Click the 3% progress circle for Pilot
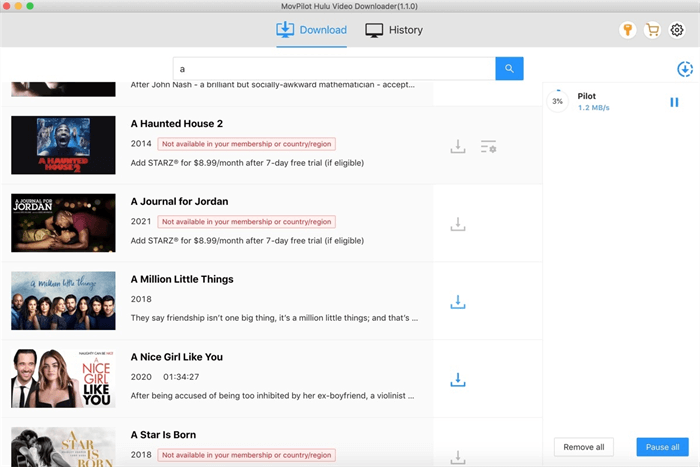Screen dimensions: 700x467 pos(557,101)
